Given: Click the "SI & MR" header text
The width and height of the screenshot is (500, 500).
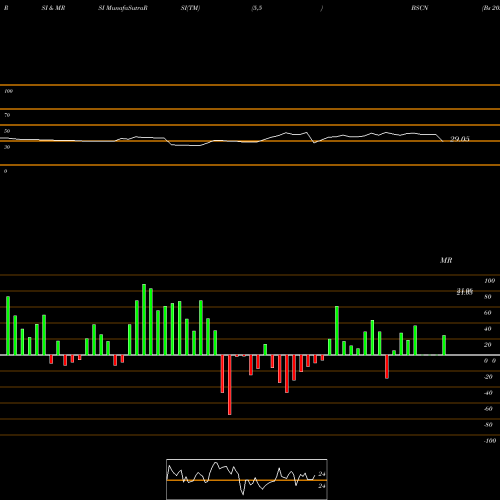Looking at the screenshot, I should (53, 8).
